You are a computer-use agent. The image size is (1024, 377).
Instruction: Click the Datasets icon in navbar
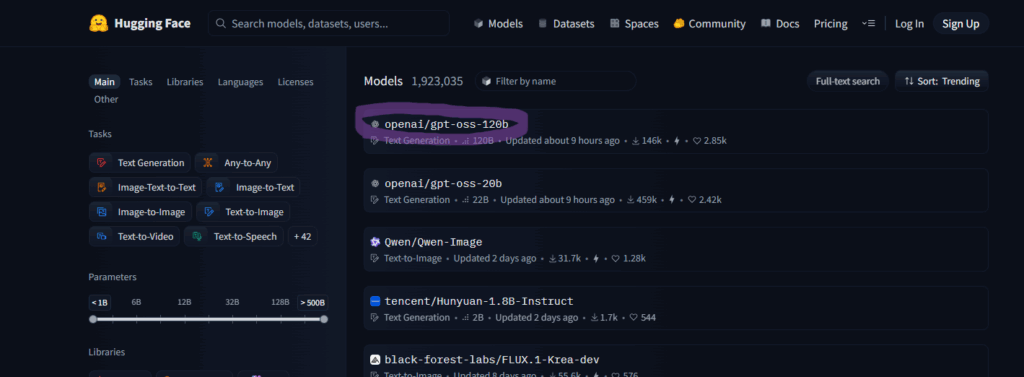[x=543, y=24]
